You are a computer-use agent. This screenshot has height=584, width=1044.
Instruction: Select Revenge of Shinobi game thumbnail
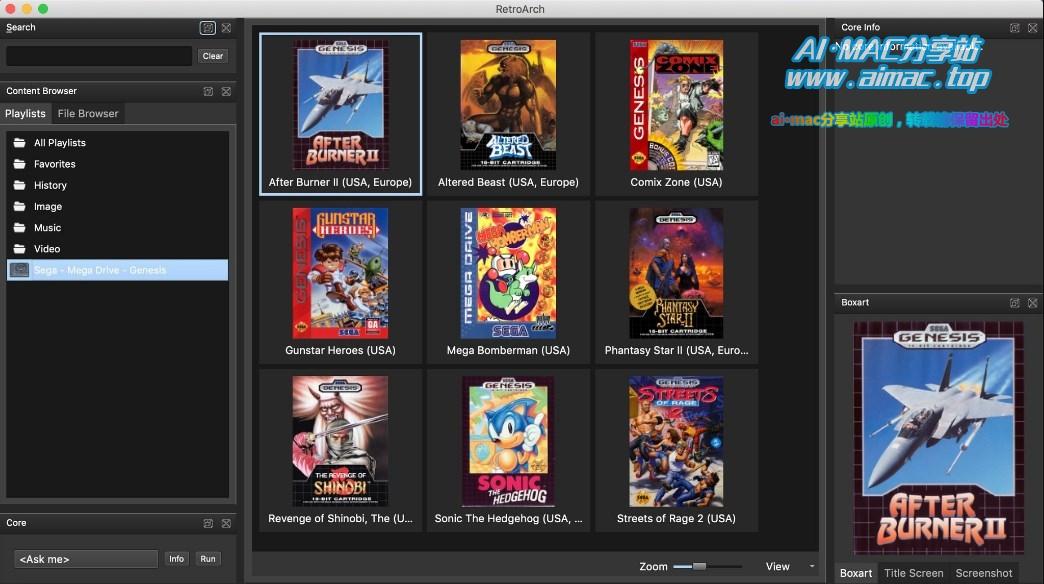[x=340, y=451]
